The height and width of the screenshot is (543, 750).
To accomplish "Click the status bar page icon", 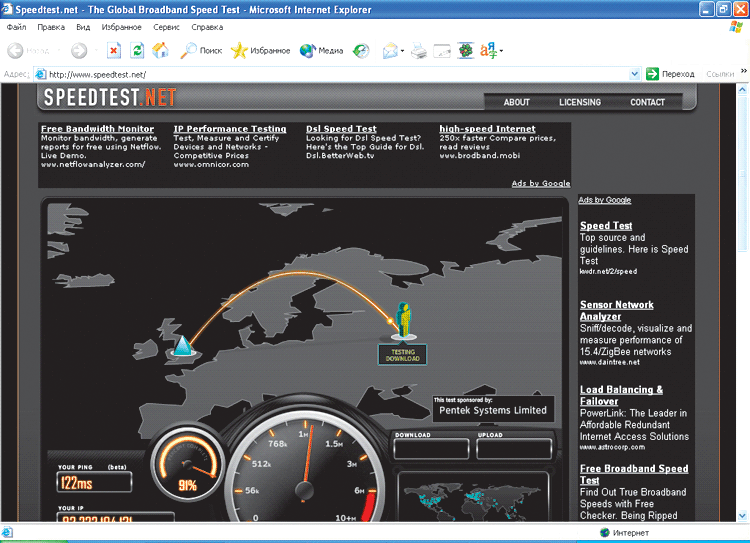I will pos(7,532).
